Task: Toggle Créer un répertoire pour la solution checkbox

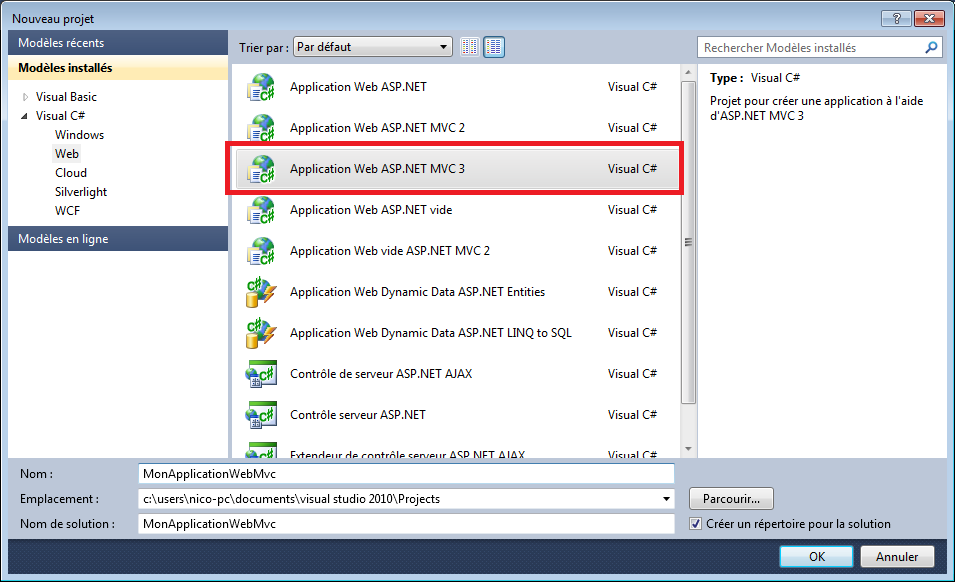Action: point(696,524)
